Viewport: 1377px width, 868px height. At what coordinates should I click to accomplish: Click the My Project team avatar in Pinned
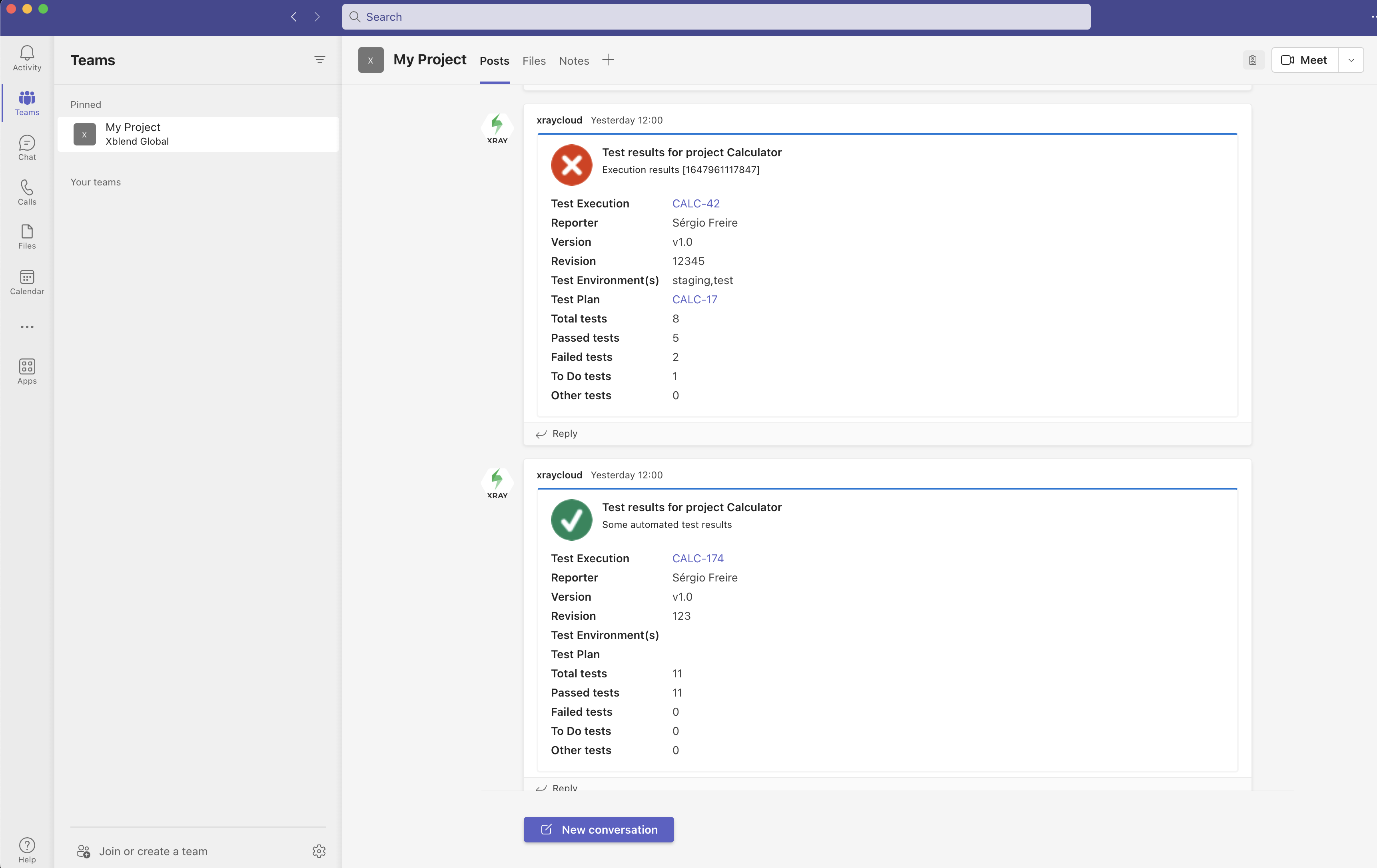[85, 134]
